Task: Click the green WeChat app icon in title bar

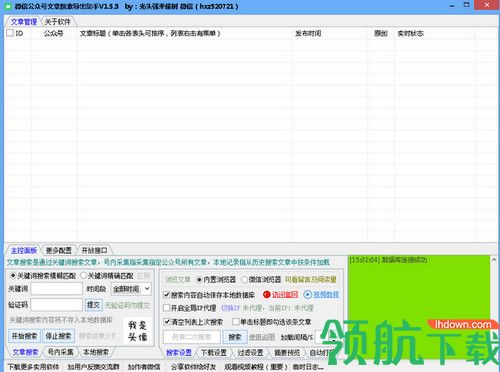Action: pyautogui.click(x=8, y=6)
